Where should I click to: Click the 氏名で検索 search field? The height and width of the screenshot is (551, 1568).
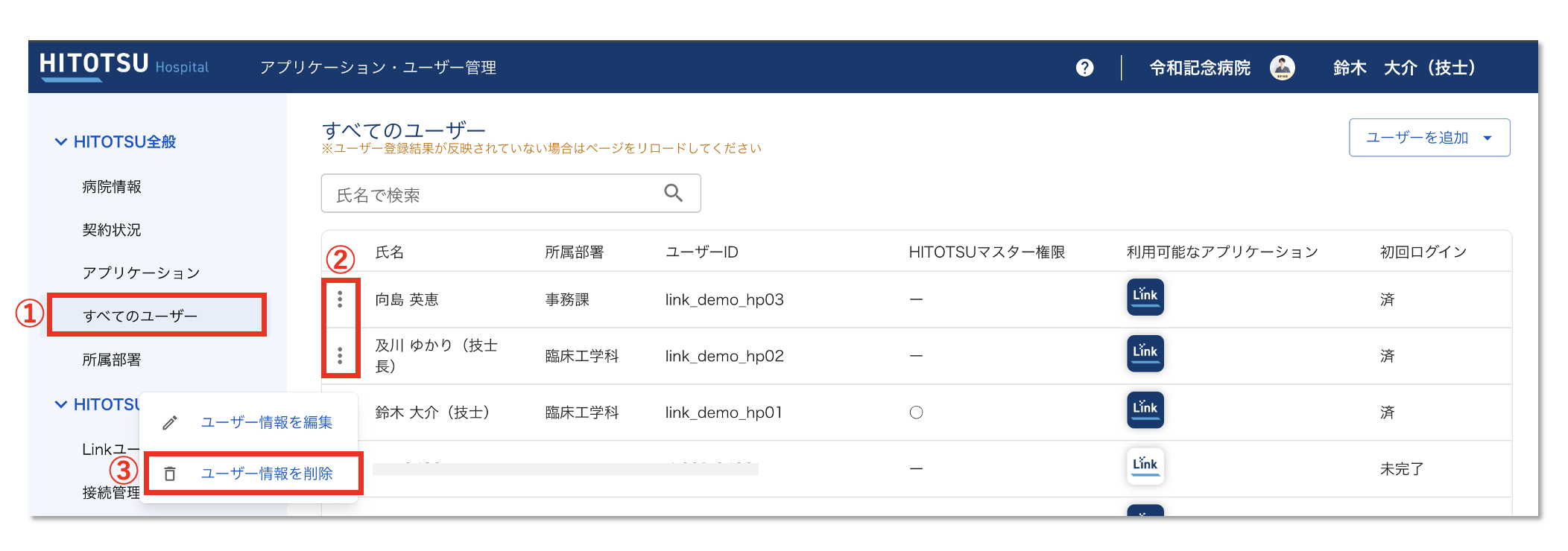[492, 194]
